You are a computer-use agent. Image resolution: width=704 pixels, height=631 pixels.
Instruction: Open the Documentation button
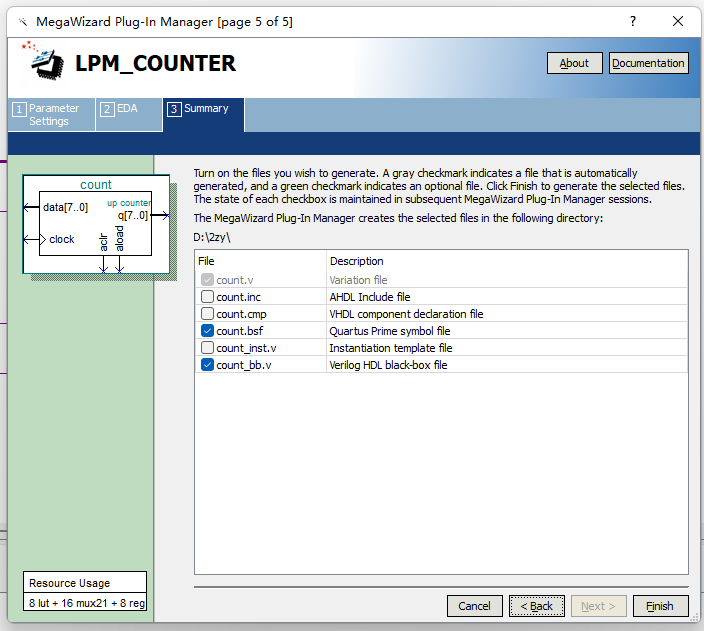pyautogui.click(x=648, y=63)
